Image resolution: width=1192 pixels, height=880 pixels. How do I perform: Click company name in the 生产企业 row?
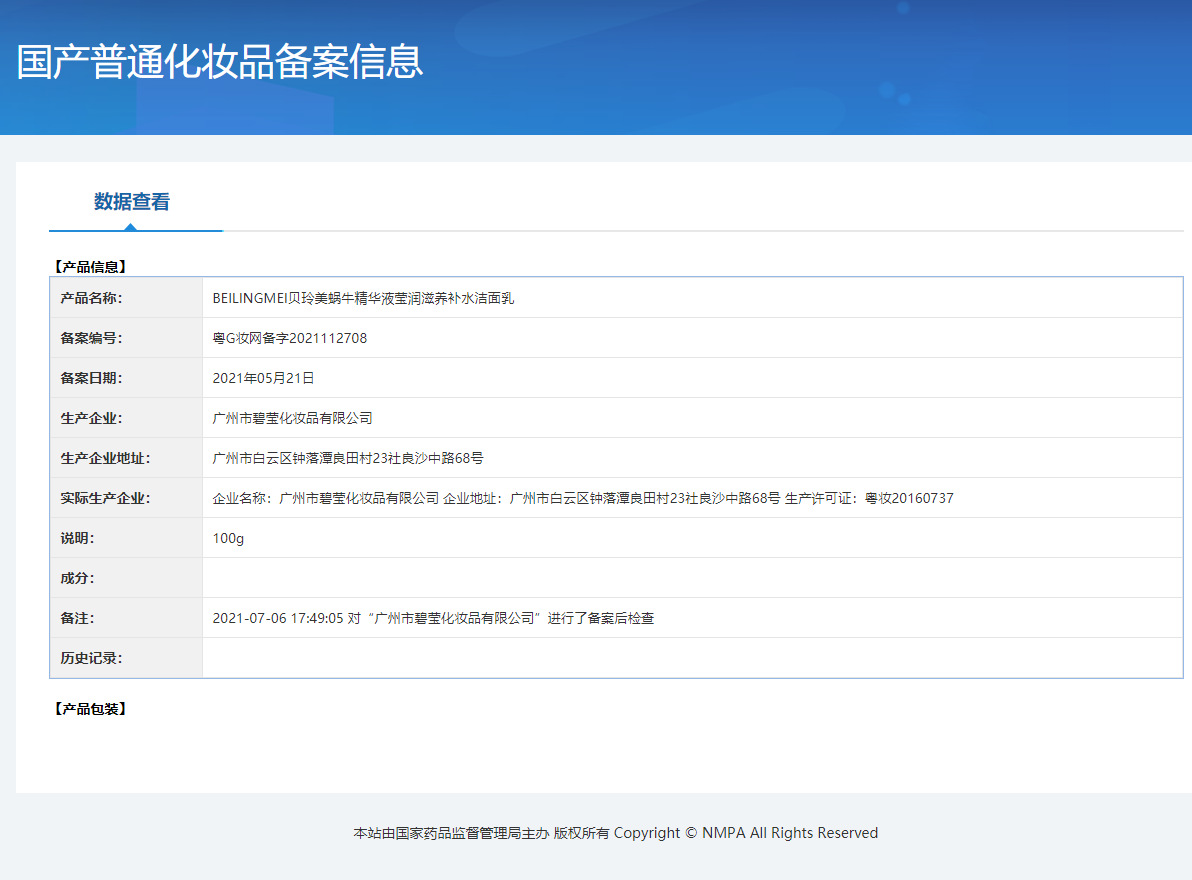(x=292, y=418)
